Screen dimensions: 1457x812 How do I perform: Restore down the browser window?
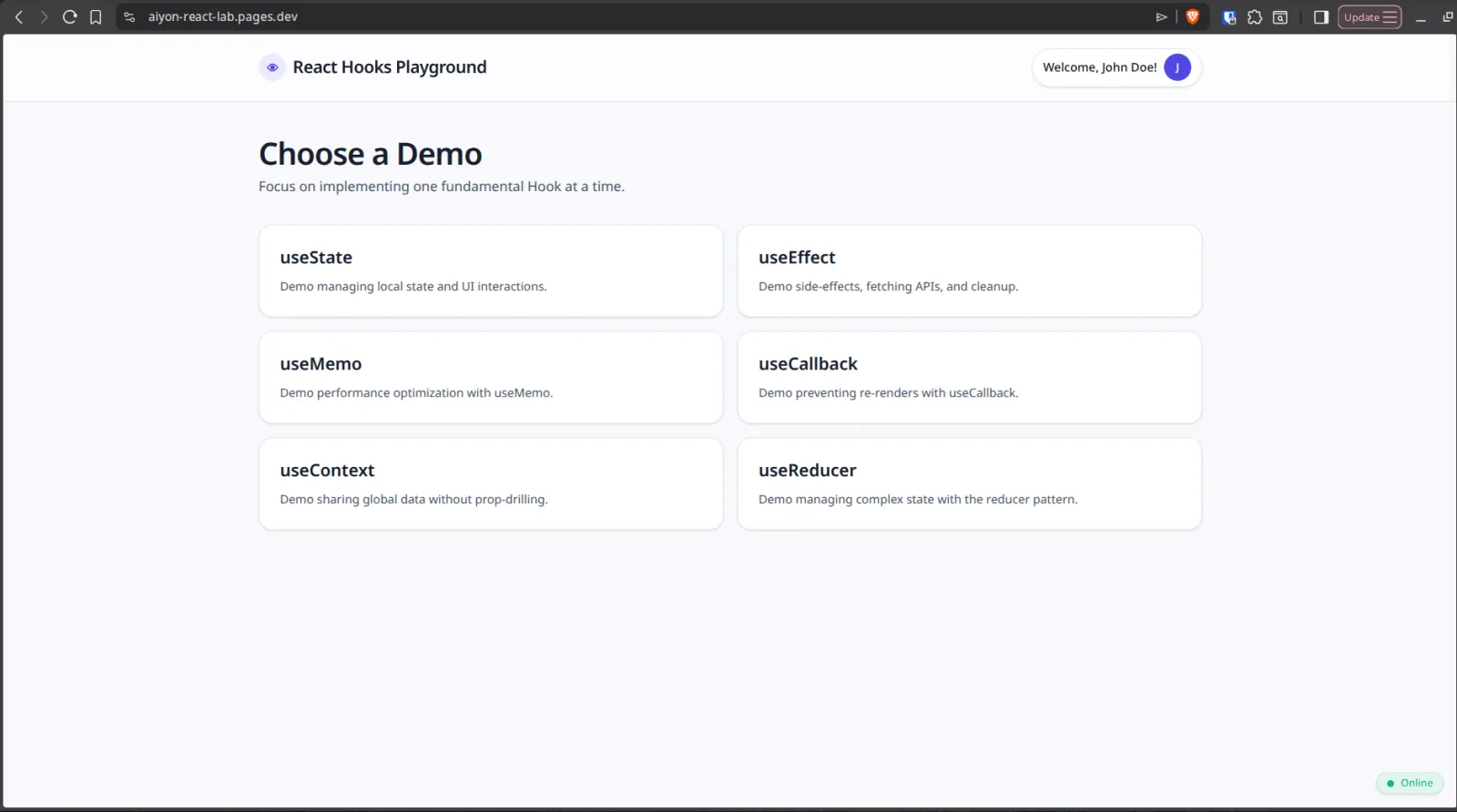coord(1448,17)
